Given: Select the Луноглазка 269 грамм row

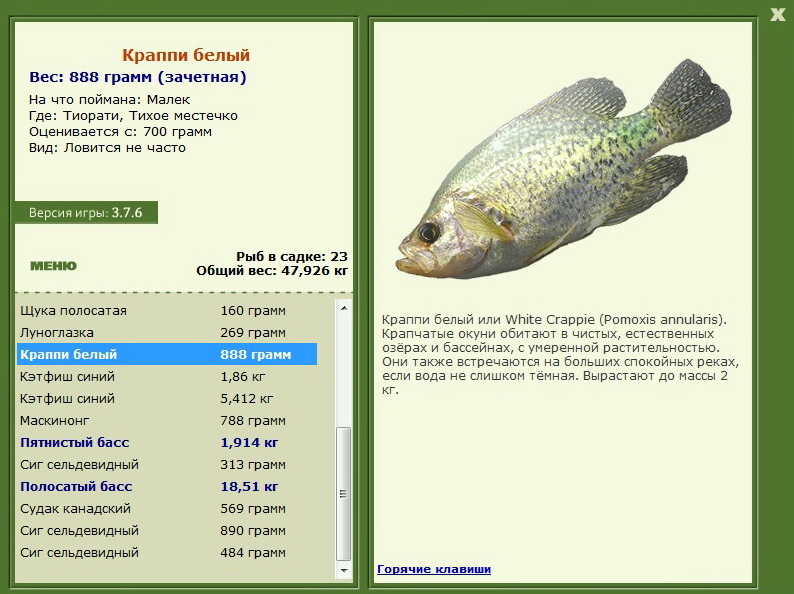Looking at the screenshot, I should pos(167,333).
